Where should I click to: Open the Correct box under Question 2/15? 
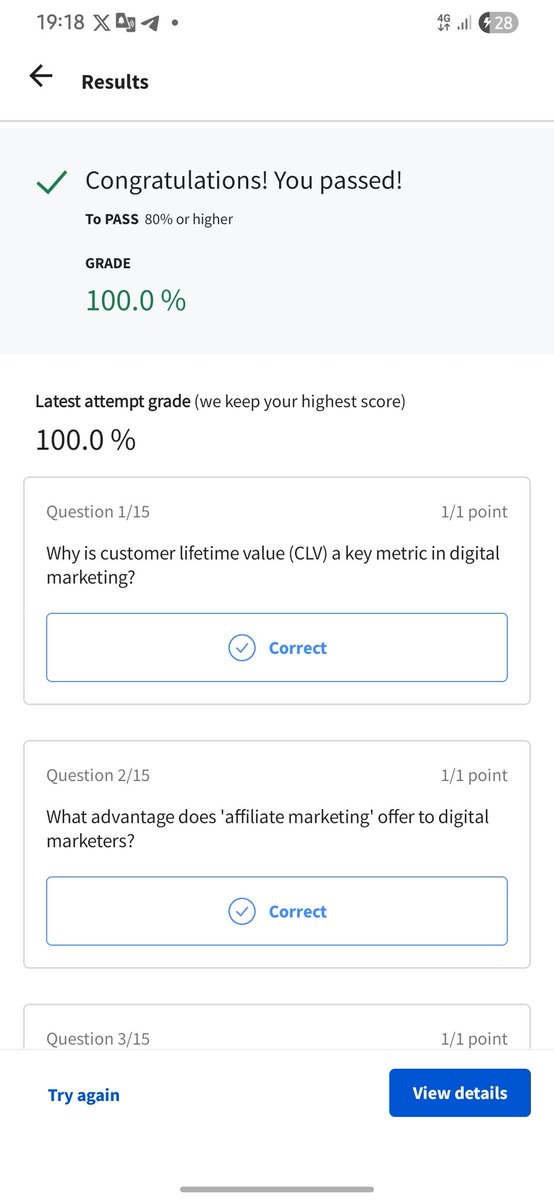277,912
